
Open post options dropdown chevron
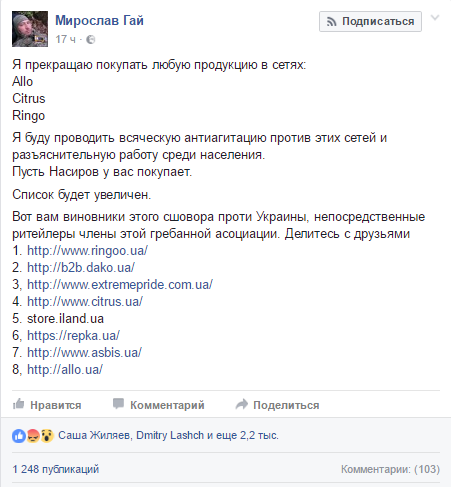click(x=435, y=18)
